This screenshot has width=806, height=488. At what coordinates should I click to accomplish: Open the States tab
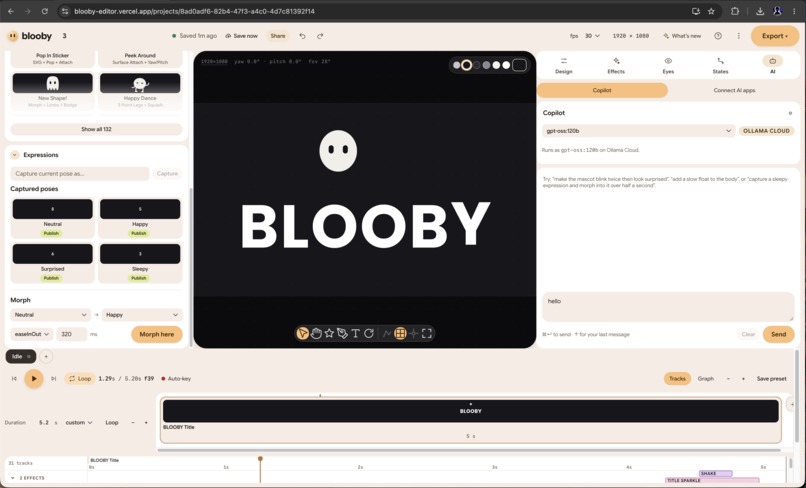[720, 65]
